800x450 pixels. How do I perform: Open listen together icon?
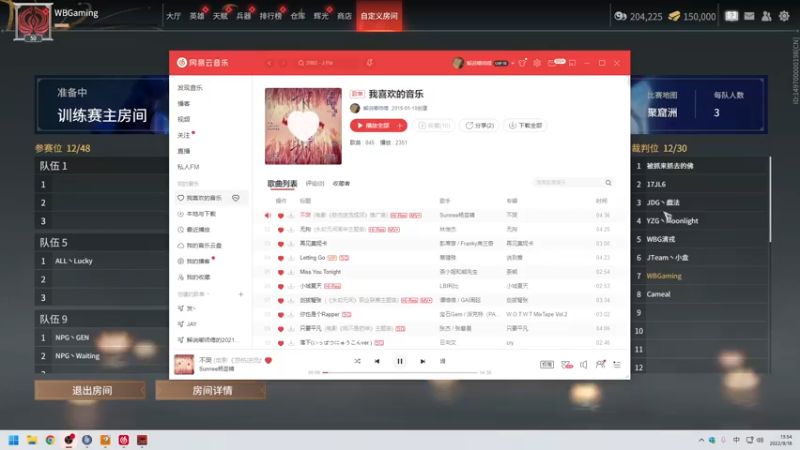click(x=600, y=364)
